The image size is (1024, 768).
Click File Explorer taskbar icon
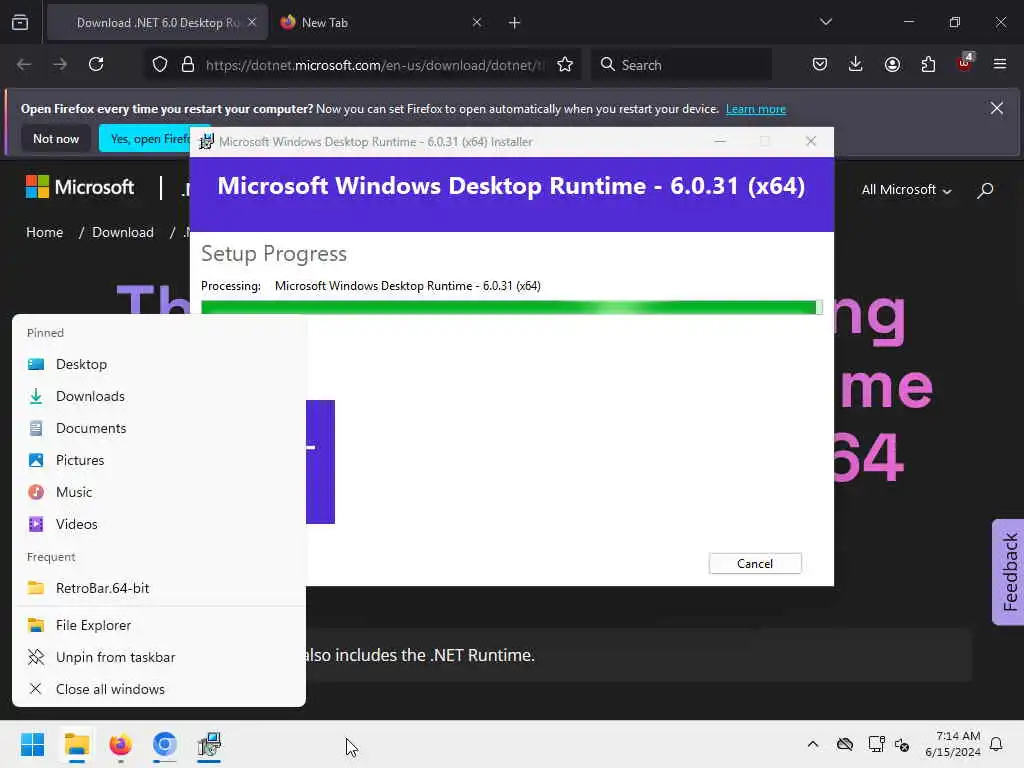[x=76, y=744]
